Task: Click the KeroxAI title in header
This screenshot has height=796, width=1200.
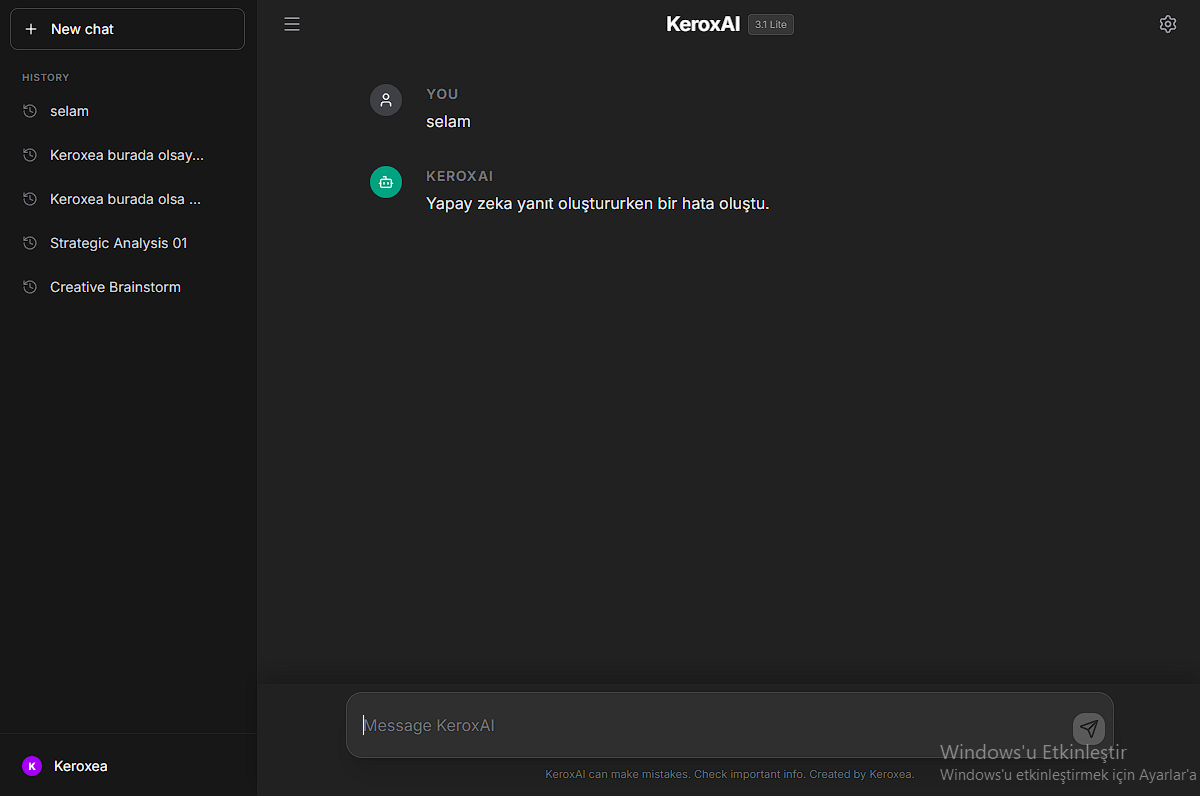Action: coord(703,24)
